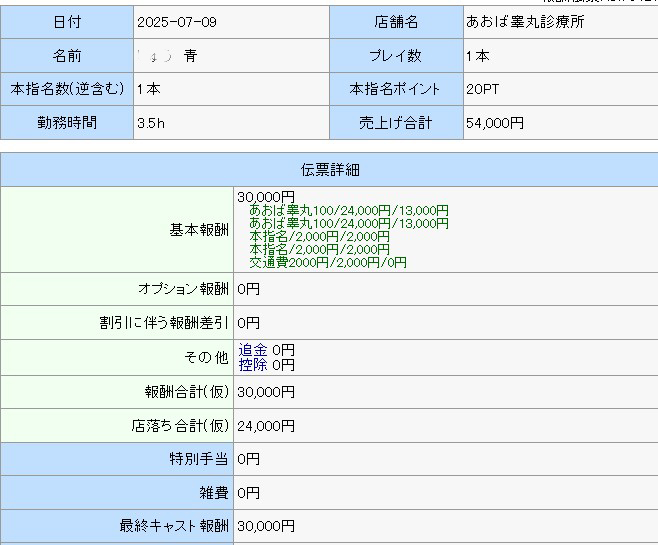Viewport: 658px width, 545px height.
Task: Click the 割引に伴う報酬差引 label
Action: (164, 323)
